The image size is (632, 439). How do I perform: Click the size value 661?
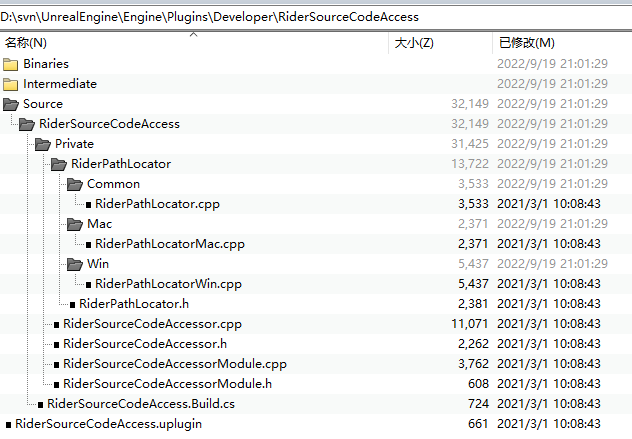point(478,424)
